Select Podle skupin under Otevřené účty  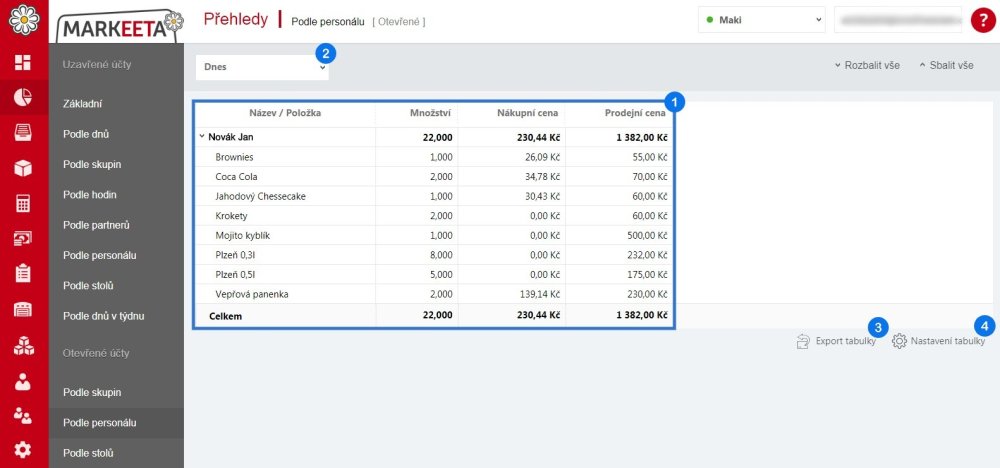pos(92,392)
